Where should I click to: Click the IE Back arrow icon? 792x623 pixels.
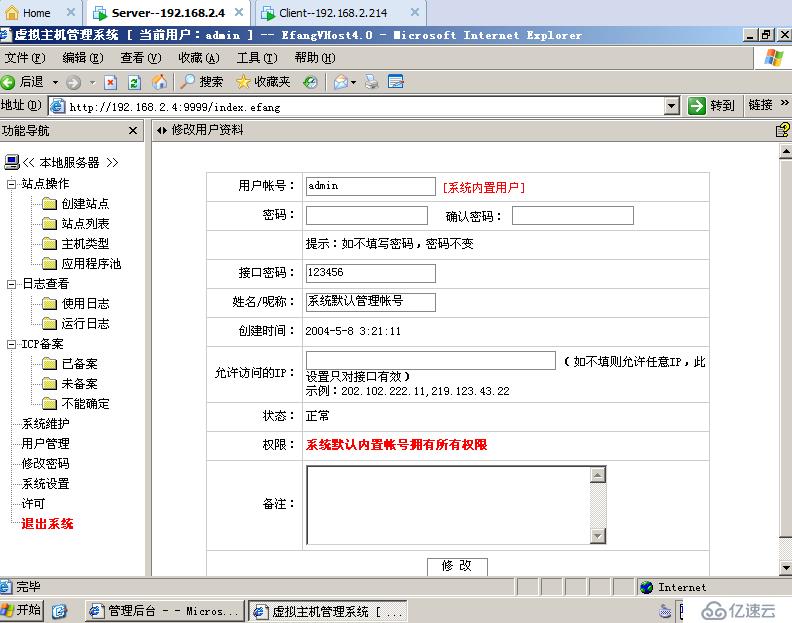click(8, 82)
